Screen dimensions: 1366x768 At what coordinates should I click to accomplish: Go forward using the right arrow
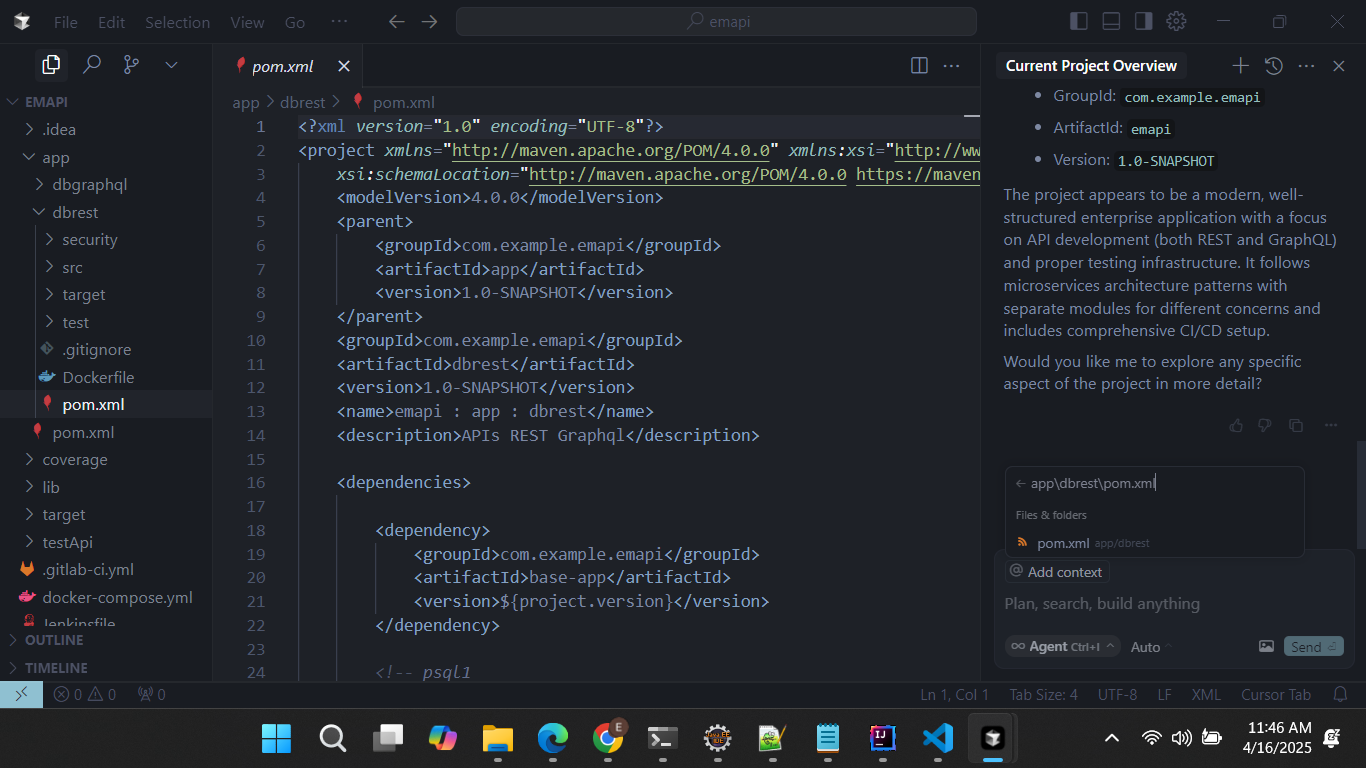click(x=429, y=22)
